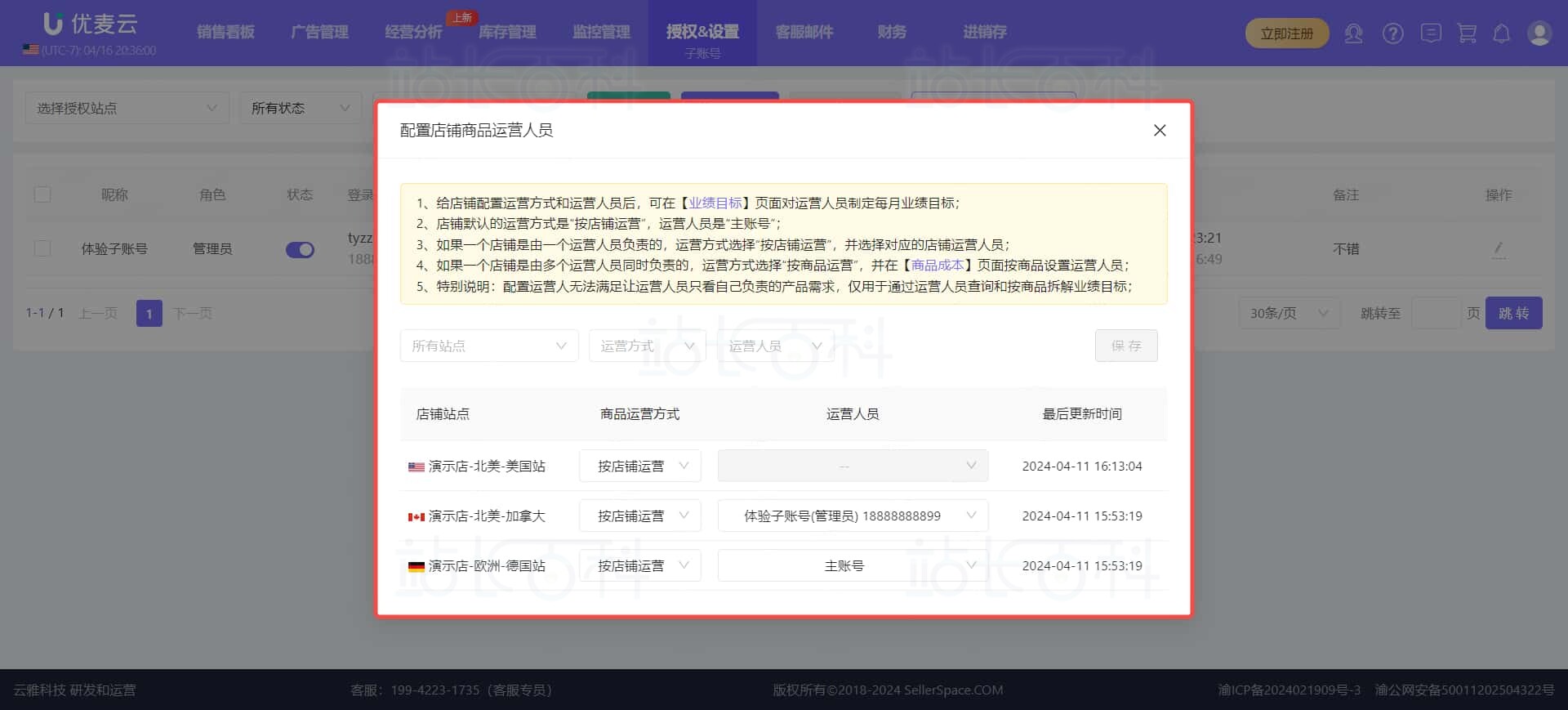Open 商品运营方式 dropdown for 美国站 store

(639, 466)
